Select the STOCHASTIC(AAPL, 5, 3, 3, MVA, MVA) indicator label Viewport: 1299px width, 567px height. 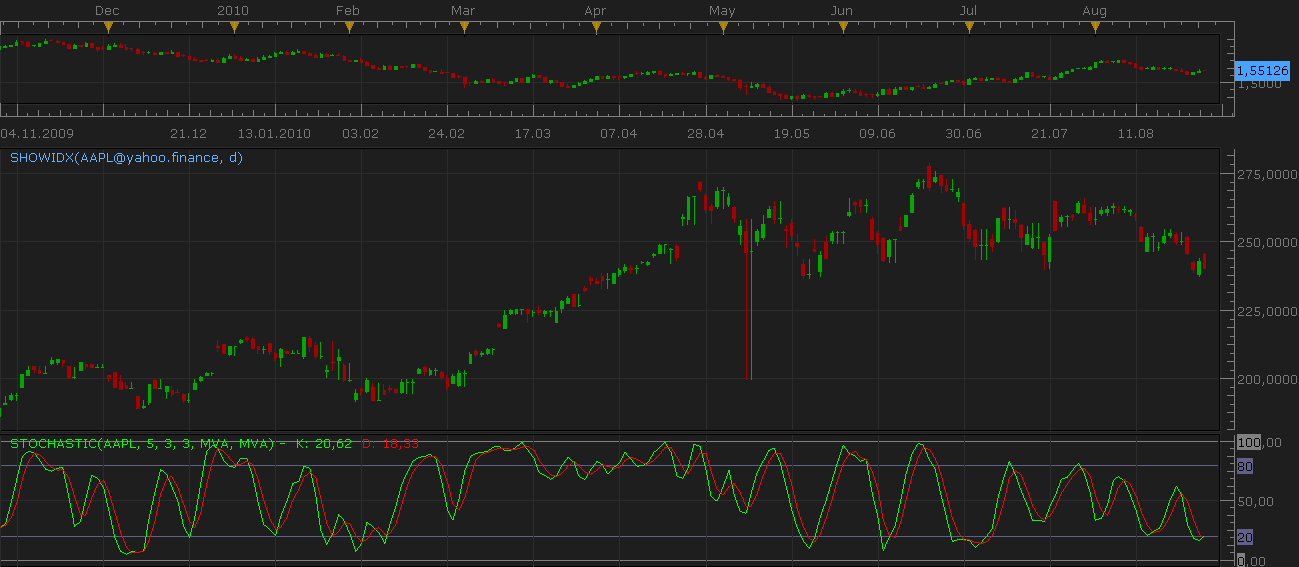click(141, 443)
